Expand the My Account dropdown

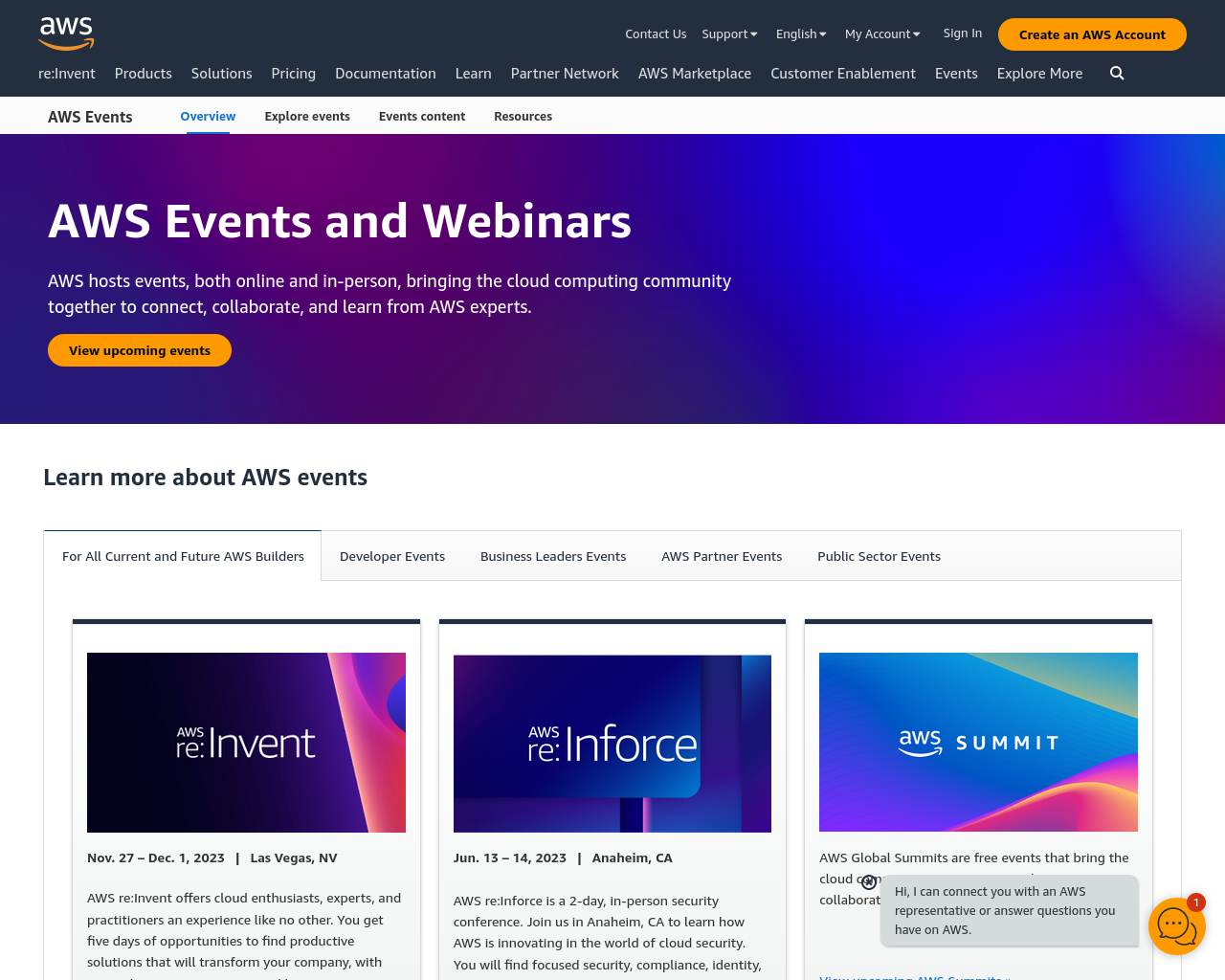coord(882,33)
